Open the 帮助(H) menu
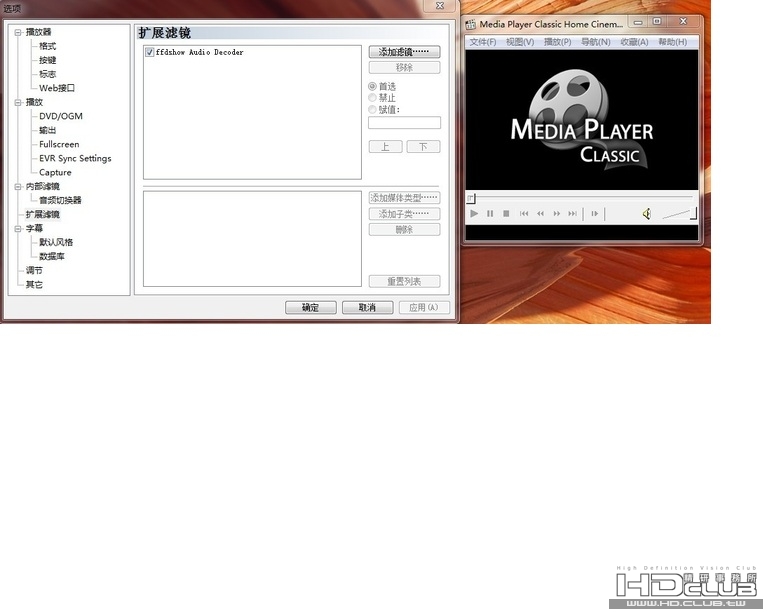 point(672,42)
